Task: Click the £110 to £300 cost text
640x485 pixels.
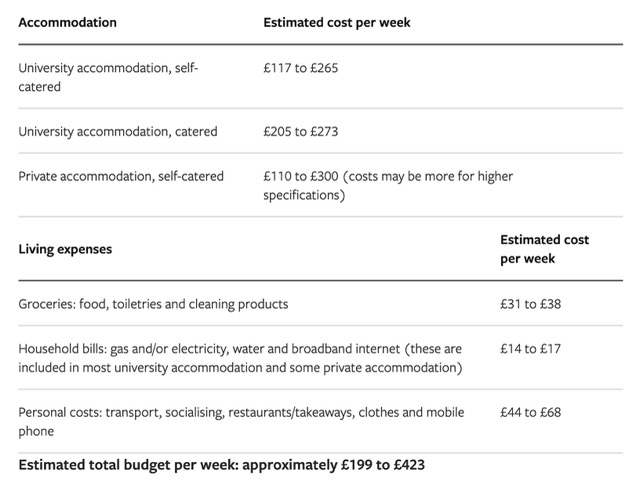Action: pos(300,176)
